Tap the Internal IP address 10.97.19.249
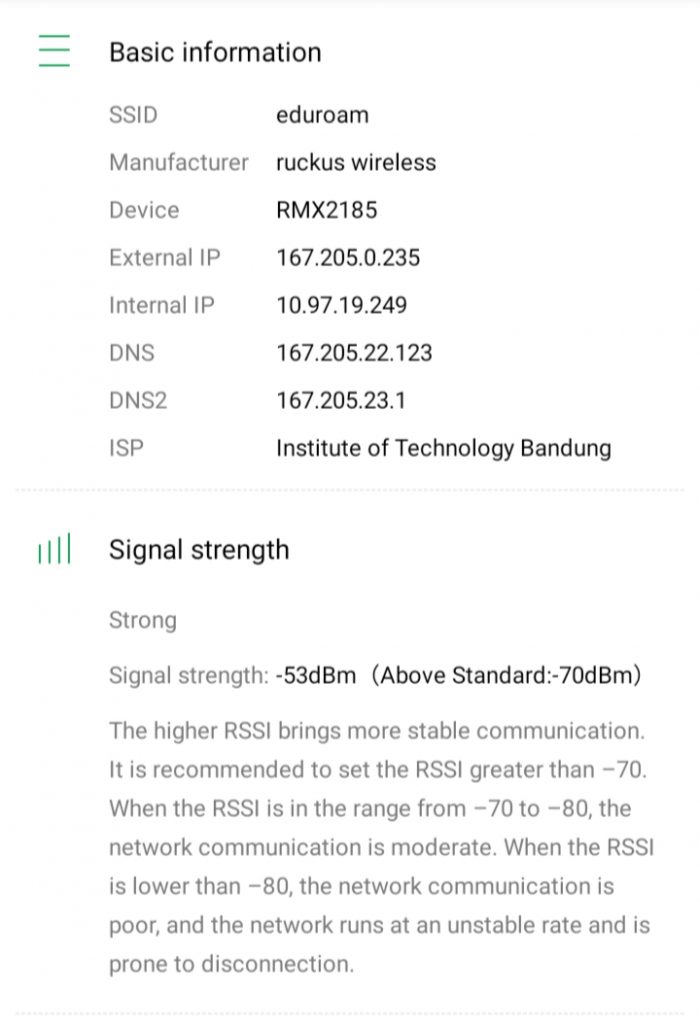This screenshot has width=700, height=1024. click(342, 305)
